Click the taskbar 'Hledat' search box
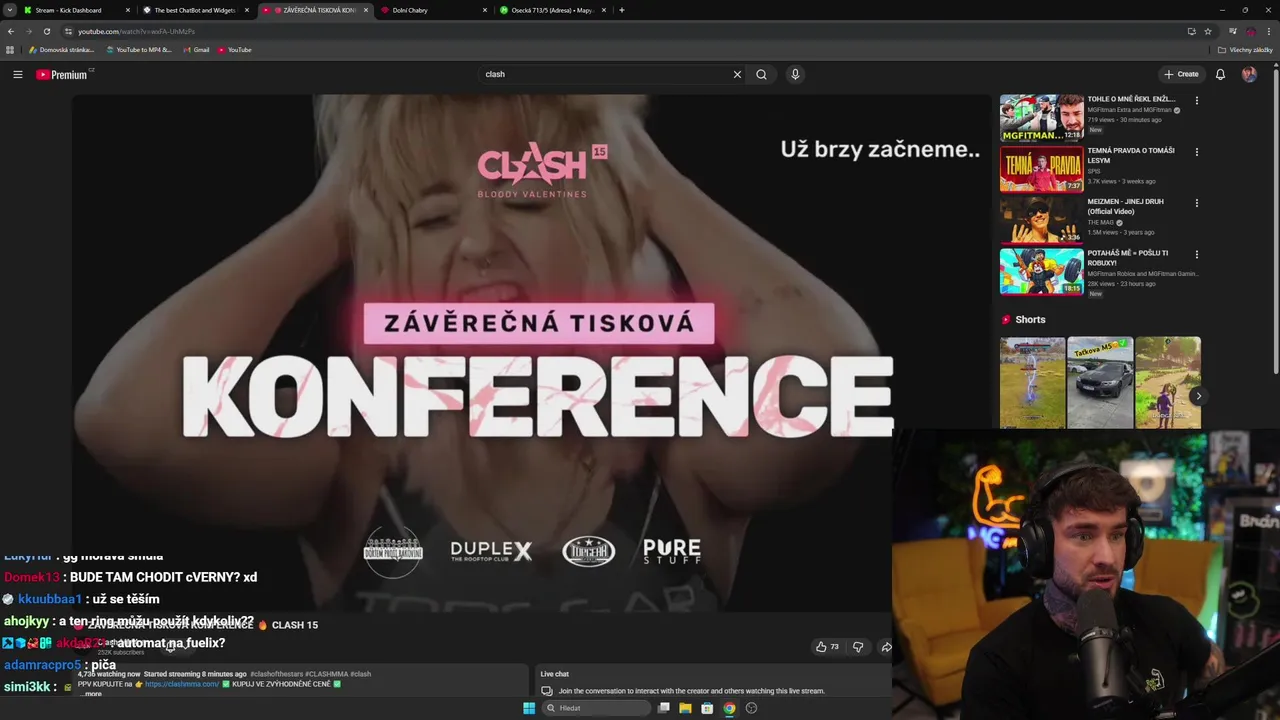This screenshot has width=1280, height=720. (597, 708)
